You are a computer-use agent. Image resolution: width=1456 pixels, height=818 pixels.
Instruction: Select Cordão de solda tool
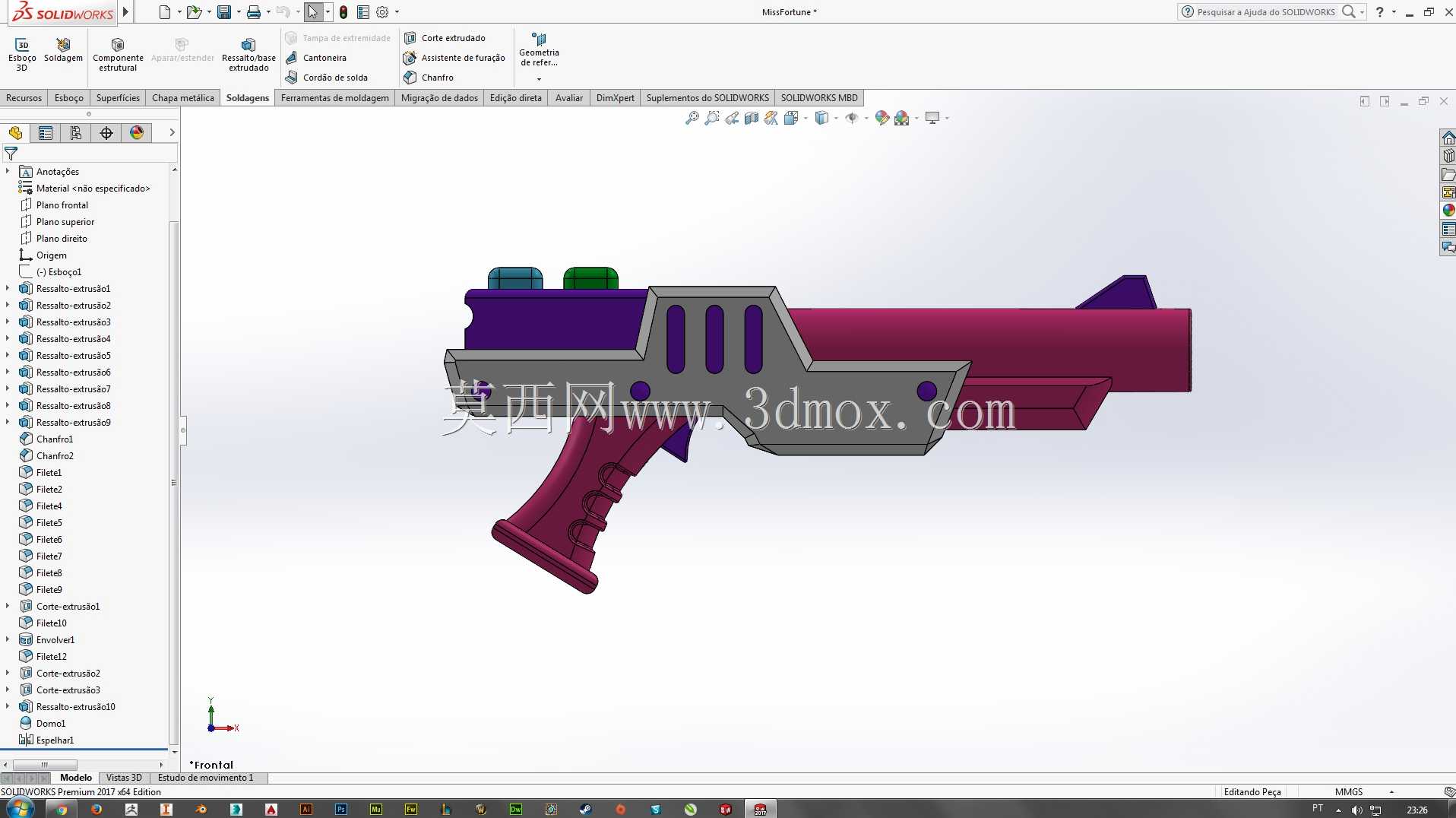tap(327, 78)
